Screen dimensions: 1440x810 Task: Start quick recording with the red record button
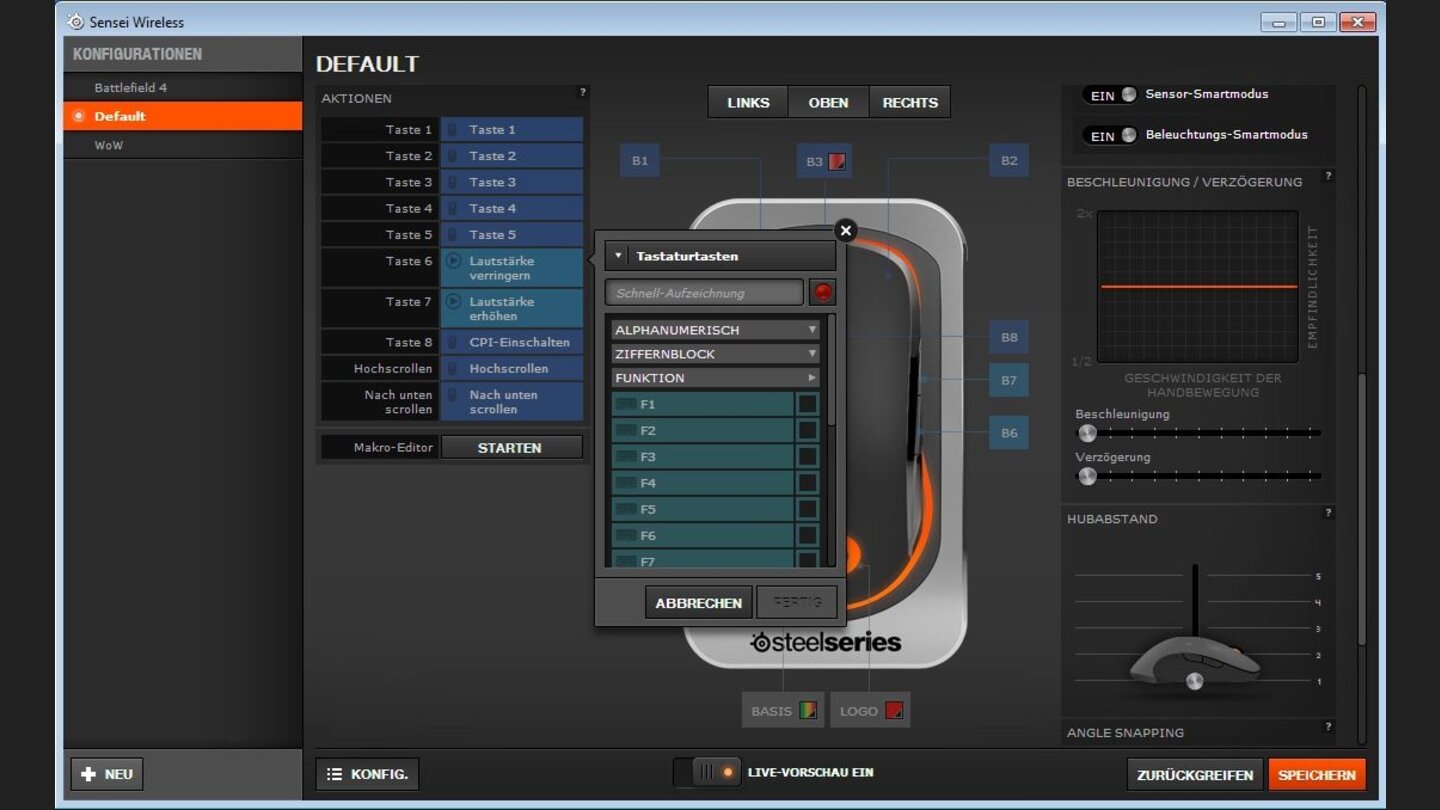tap(822, 292)
